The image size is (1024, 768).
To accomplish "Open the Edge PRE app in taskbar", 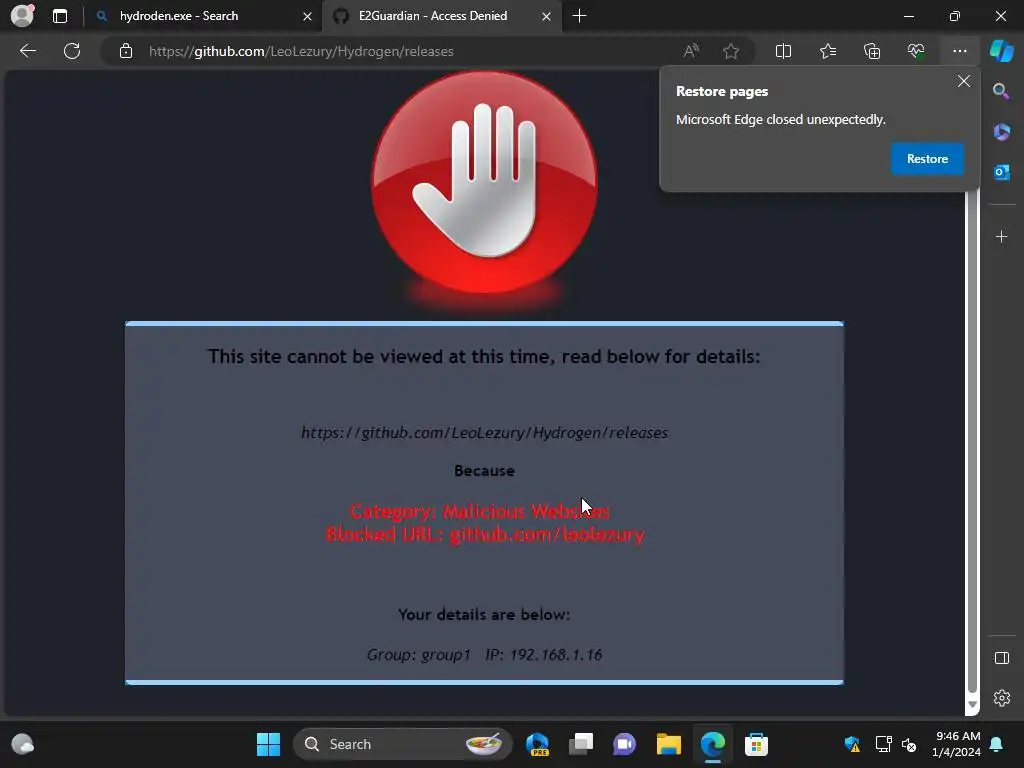I will point(537,744).
